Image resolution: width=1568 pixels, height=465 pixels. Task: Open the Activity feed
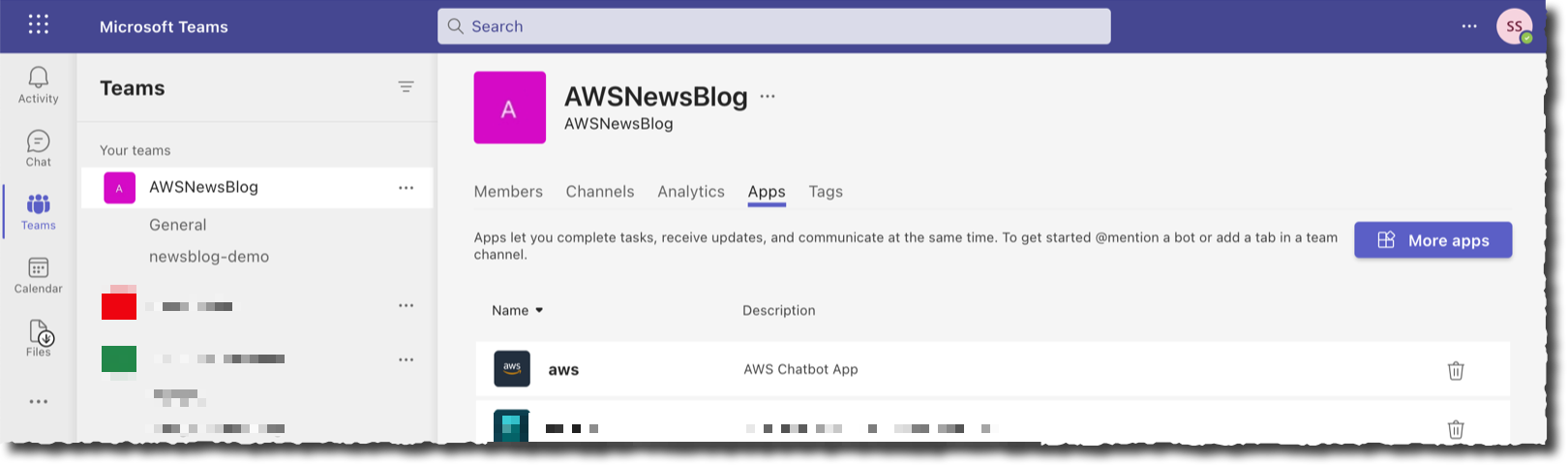(39, 85)
